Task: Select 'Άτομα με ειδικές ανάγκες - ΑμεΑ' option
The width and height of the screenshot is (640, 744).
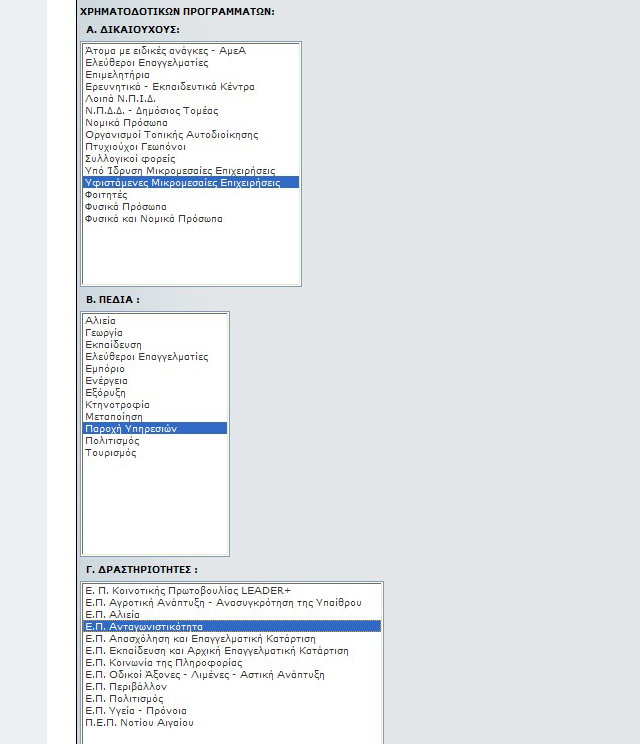Action: 191,51
